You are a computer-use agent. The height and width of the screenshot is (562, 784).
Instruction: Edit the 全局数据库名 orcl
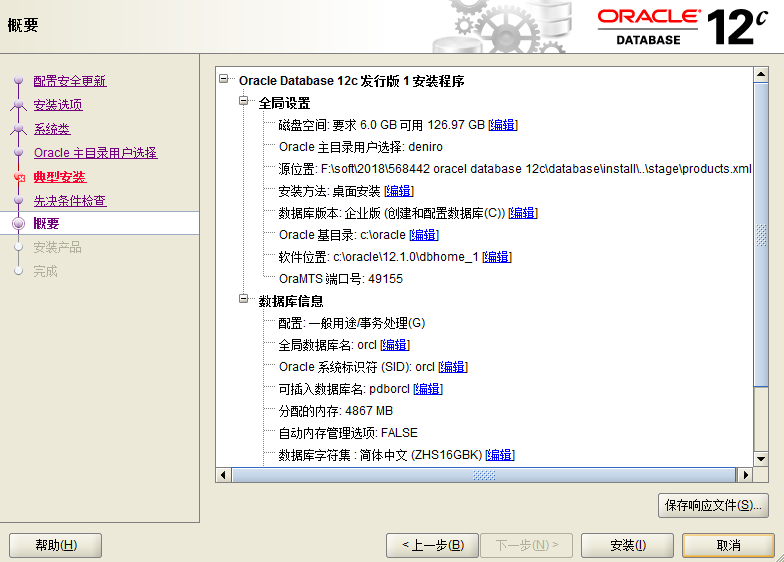pos(394,345)
